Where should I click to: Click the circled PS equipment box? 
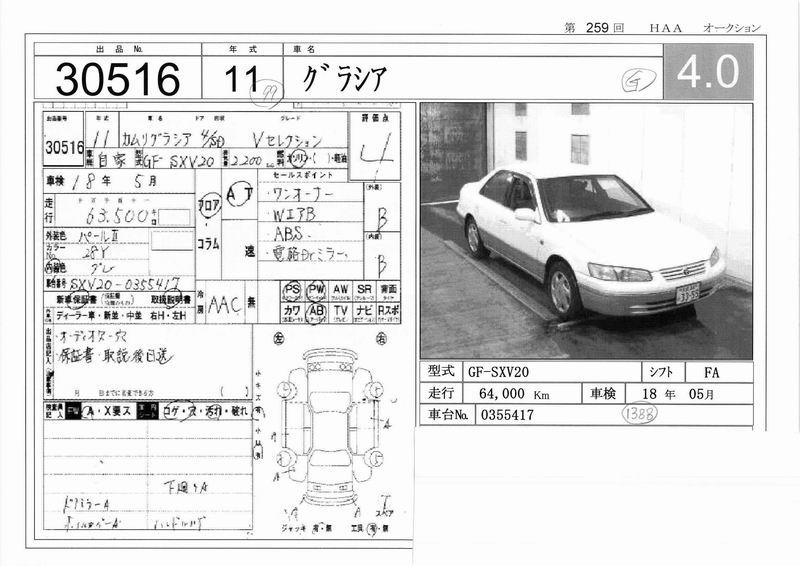coord(292,291)
